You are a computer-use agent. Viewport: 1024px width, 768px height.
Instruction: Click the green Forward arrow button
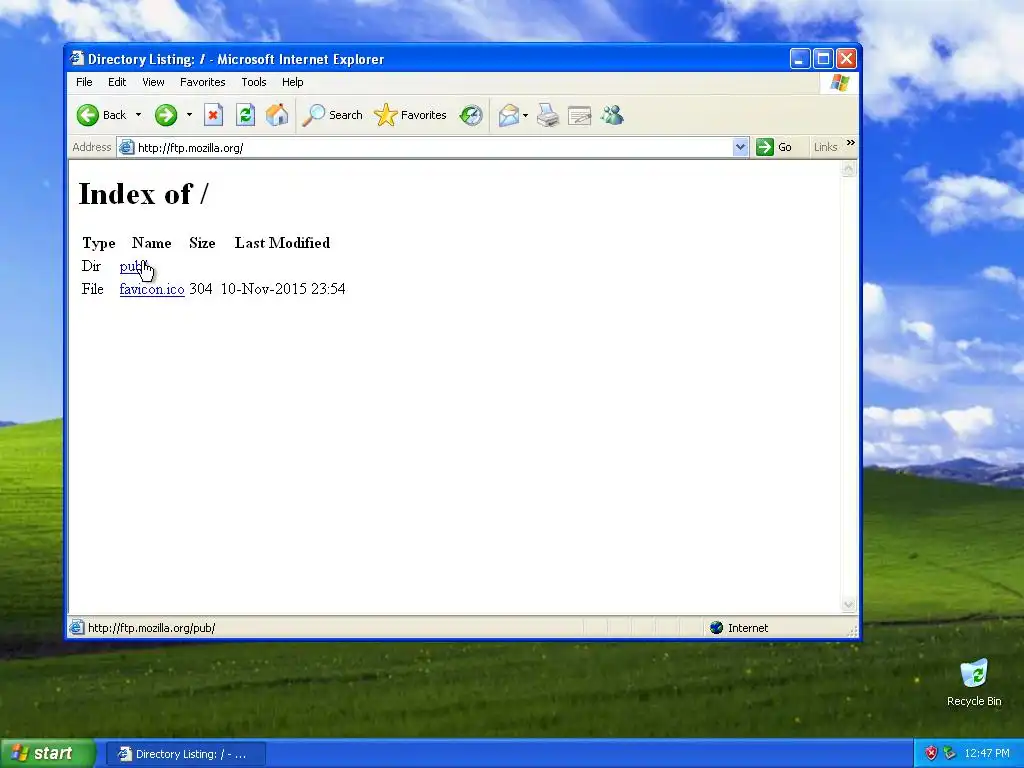tap(166, 115)
